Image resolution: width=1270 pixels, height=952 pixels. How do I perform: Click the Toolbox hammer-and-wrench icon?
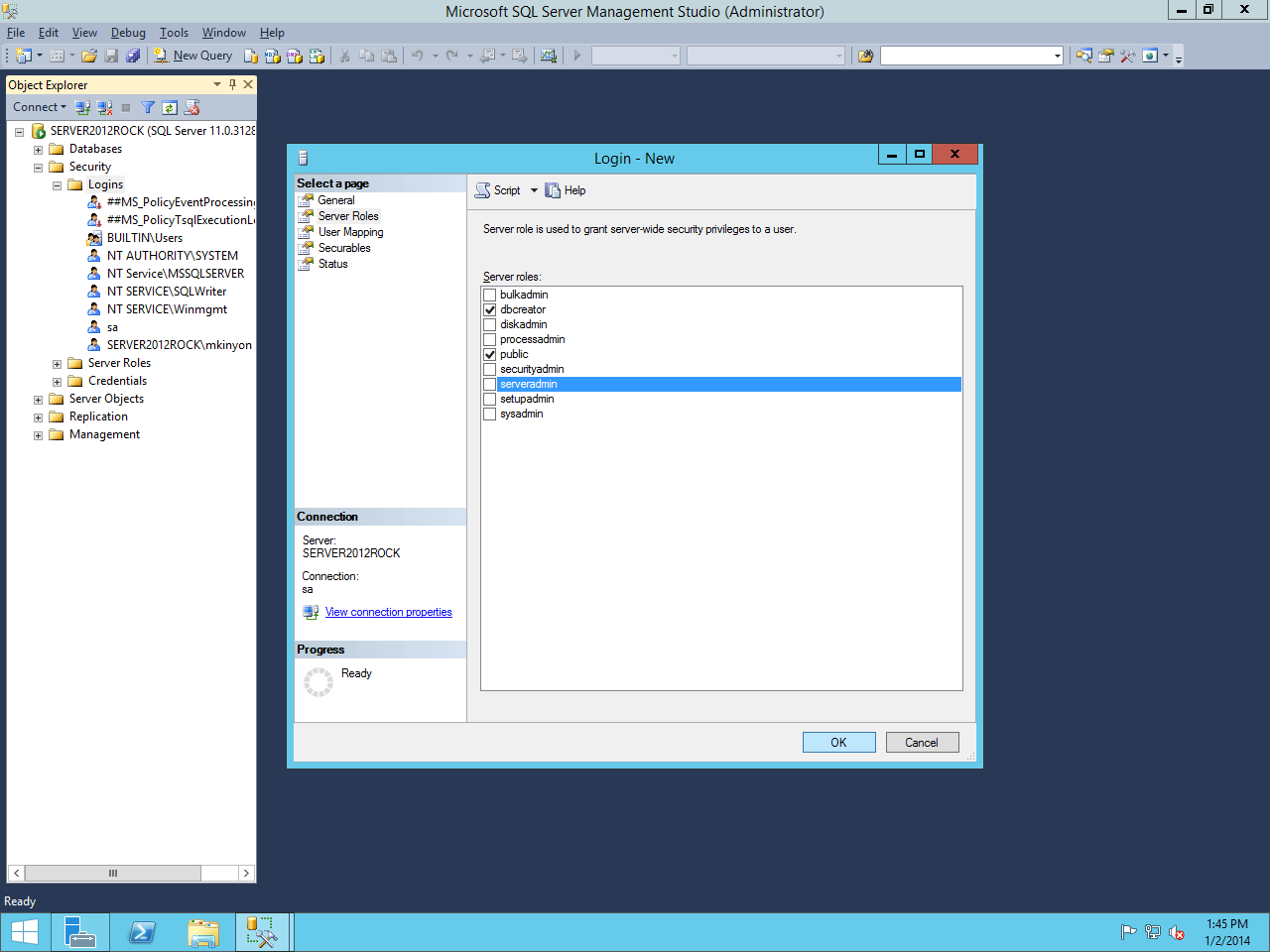1127,56
